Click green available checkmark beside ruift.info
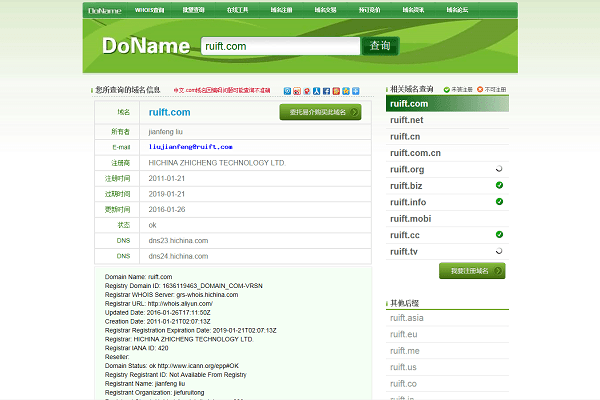Screen dimensions: 600x400 coord(499,202)
